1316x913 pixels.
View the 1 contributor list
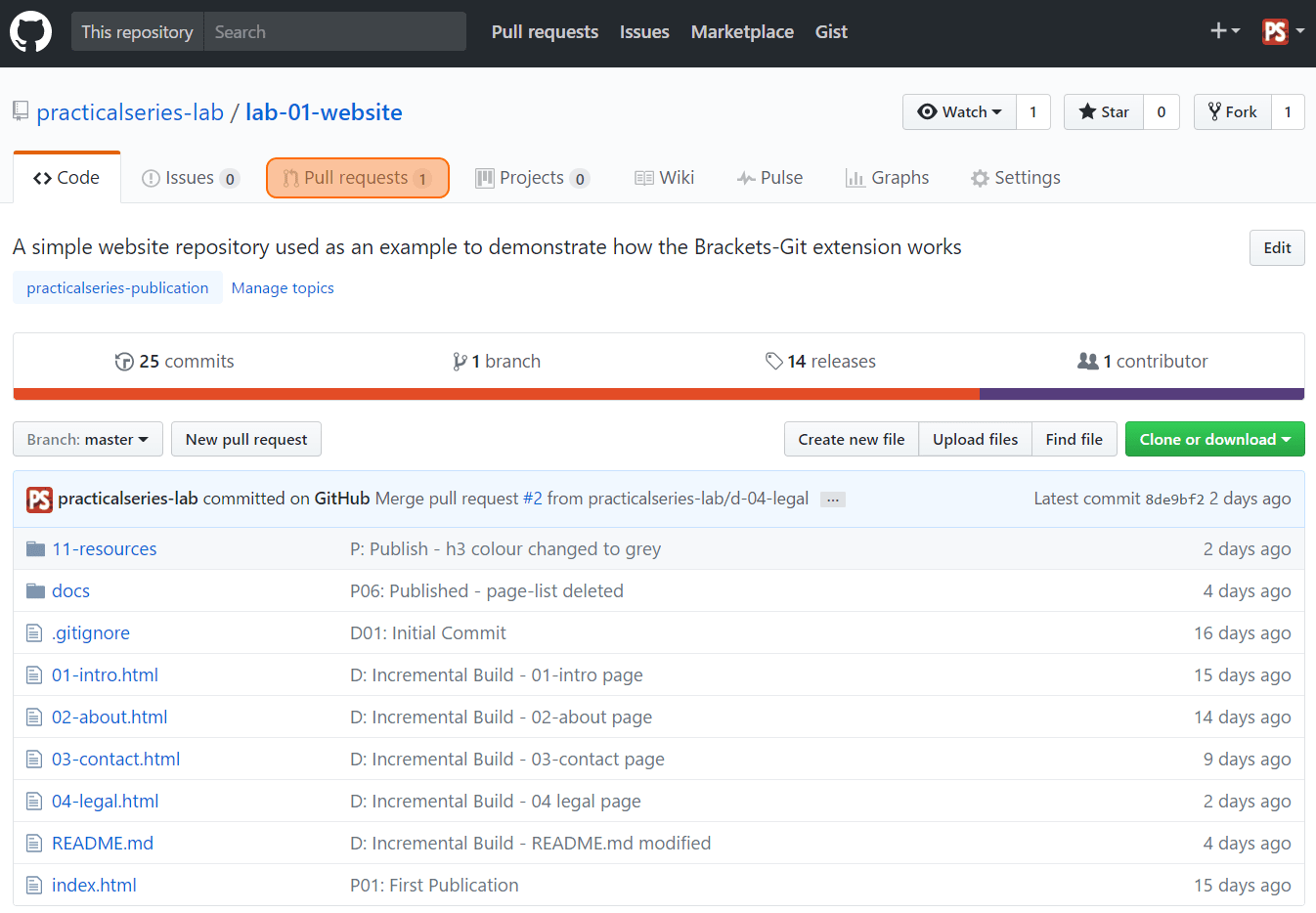click(x=1142, y=362)
